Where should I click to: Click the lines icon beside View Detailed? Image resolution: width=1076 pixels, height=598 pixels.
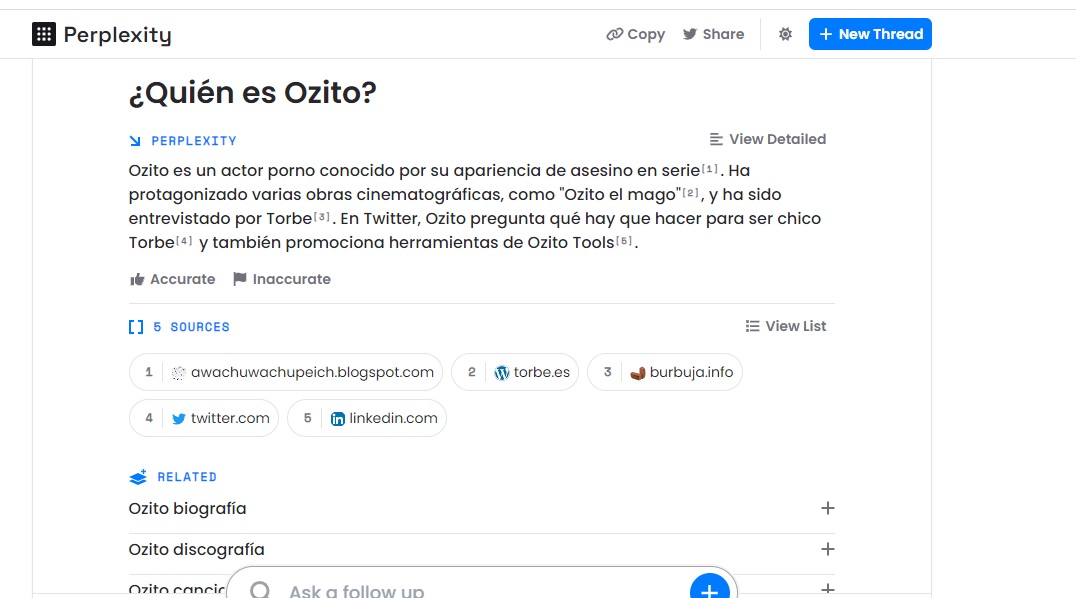coord(716,139)
